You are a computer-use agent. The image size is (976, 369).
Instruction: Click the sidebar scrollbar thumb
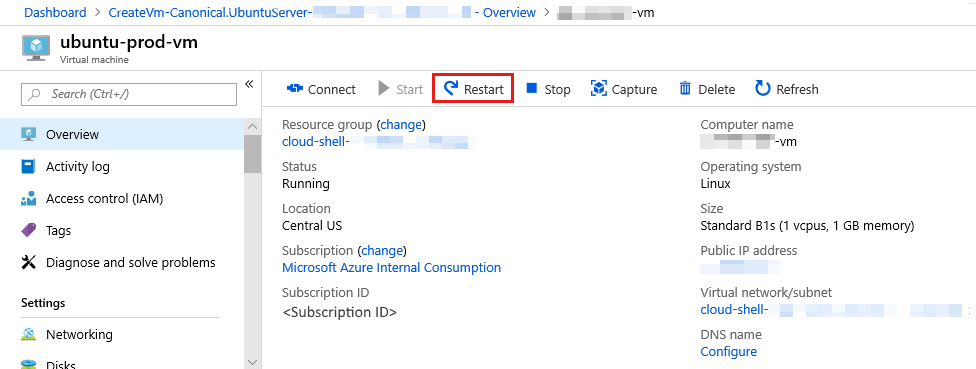(x=252, y=153)
